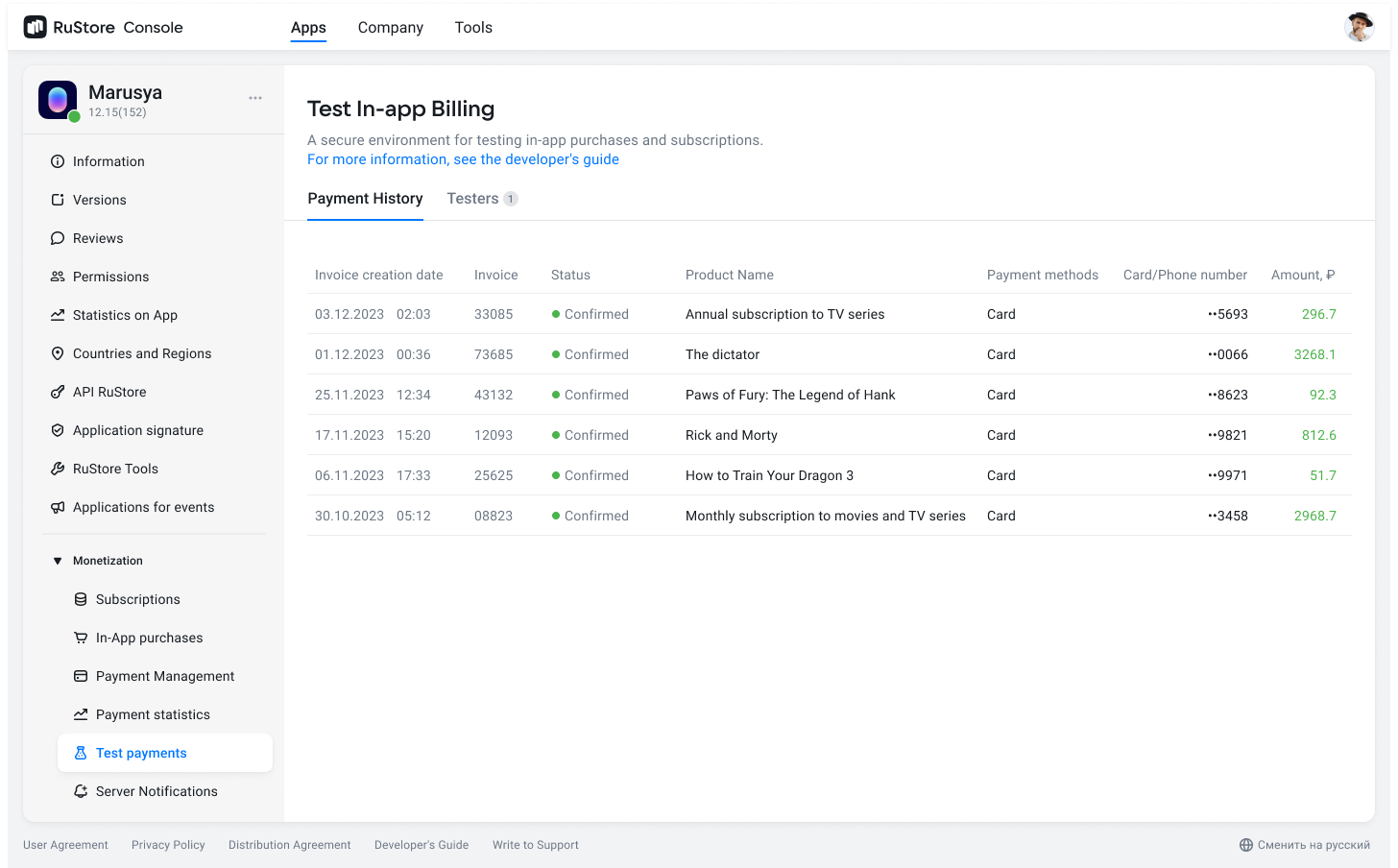Click the globe language icon in footer
Viewport: 1398px width, 868px height.
point(1246,845)
